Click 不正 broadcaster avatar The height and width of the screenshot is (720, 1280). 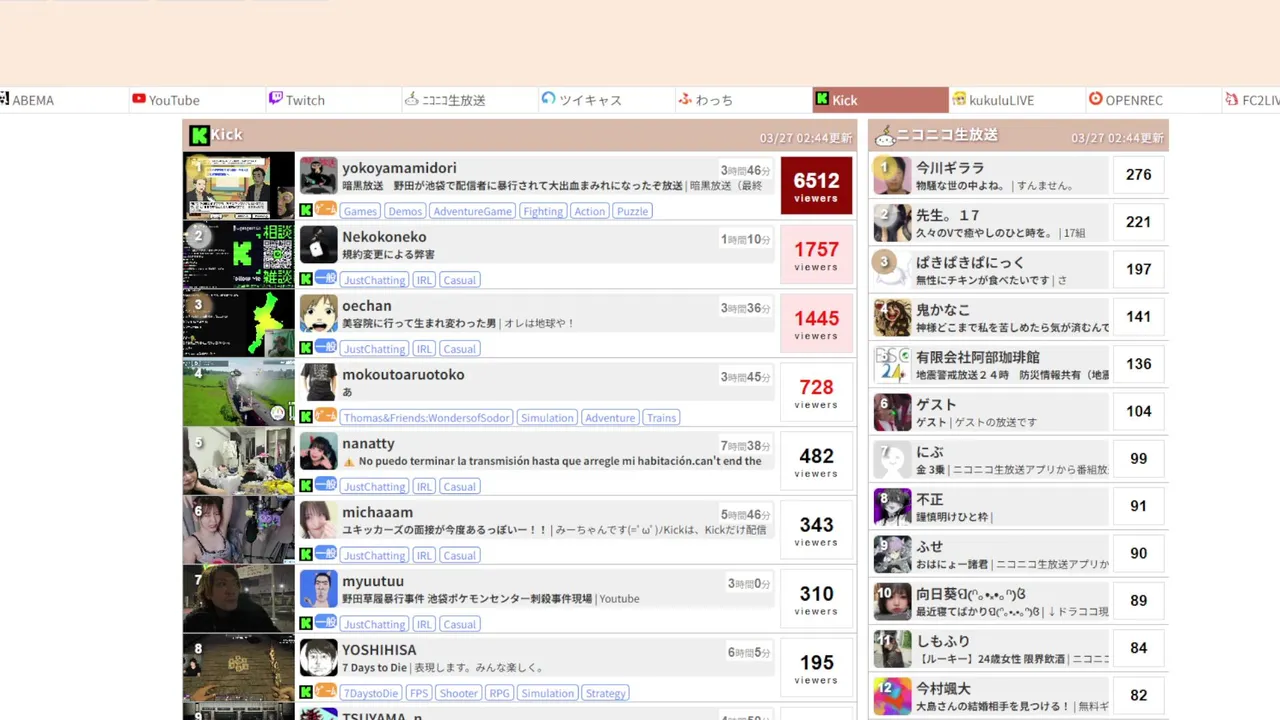(892, 507)
